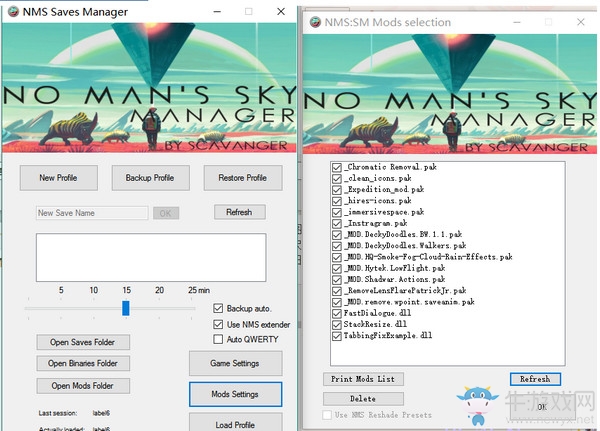Minimize the NMS Saves Manager window

[x=217, y=11]
